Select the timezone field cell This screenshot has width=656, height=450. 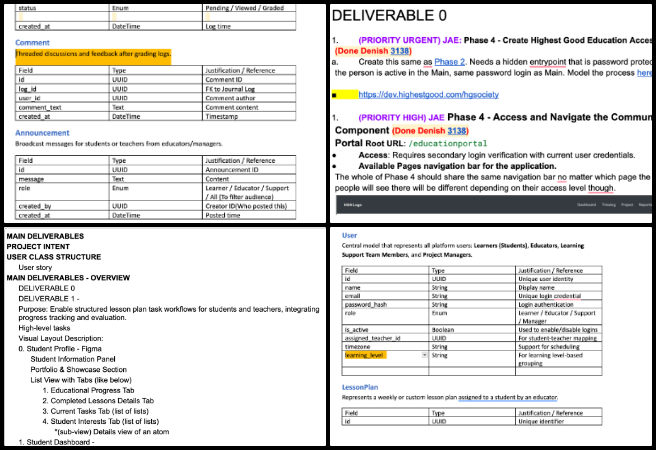point(385,347)
